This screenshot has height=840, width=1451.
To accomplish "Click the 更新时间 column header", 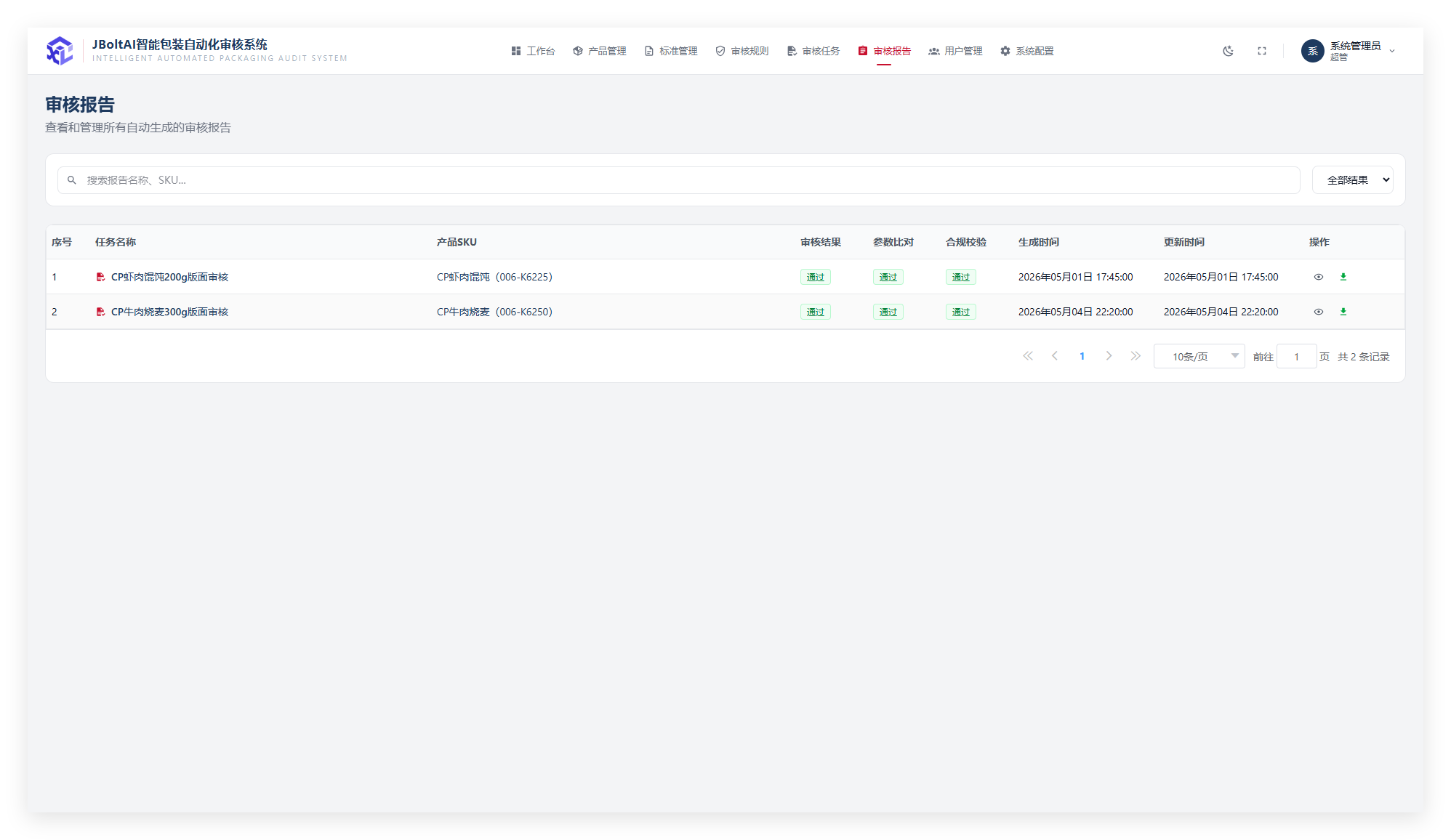I will click(x=1184, y=242).
